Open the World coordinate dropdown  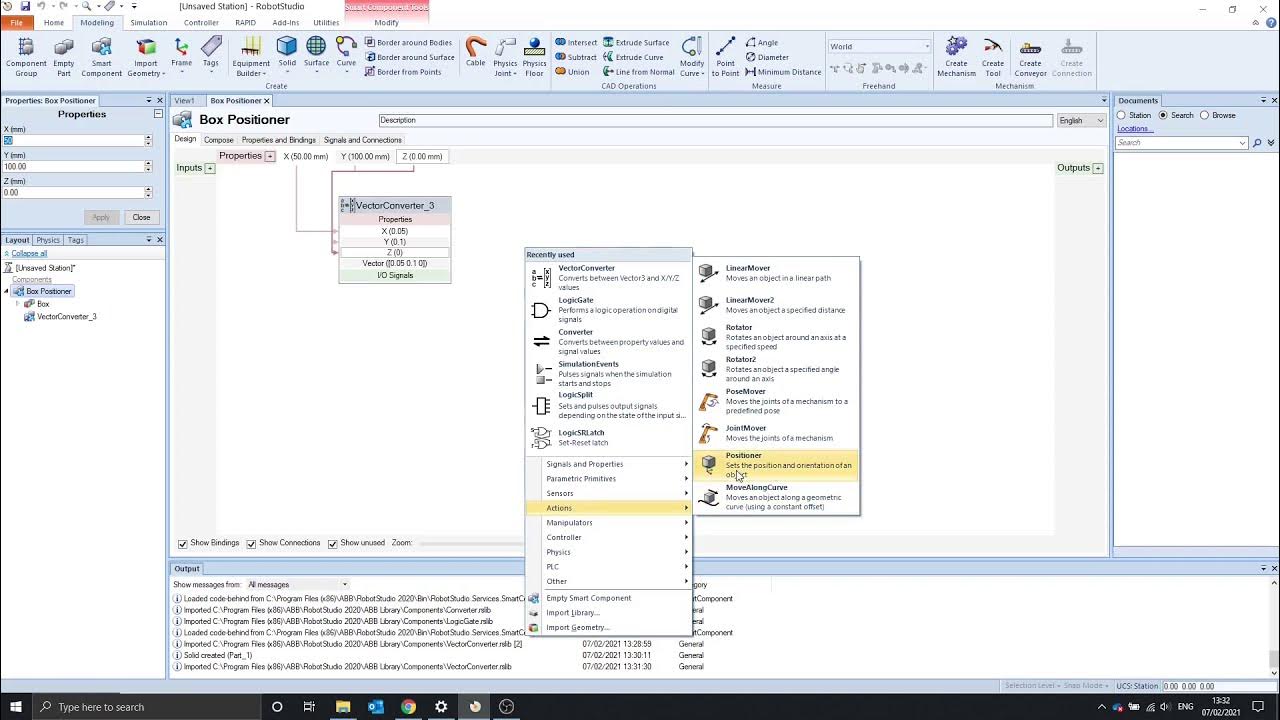pyautogui.click(x=879, y=46)
